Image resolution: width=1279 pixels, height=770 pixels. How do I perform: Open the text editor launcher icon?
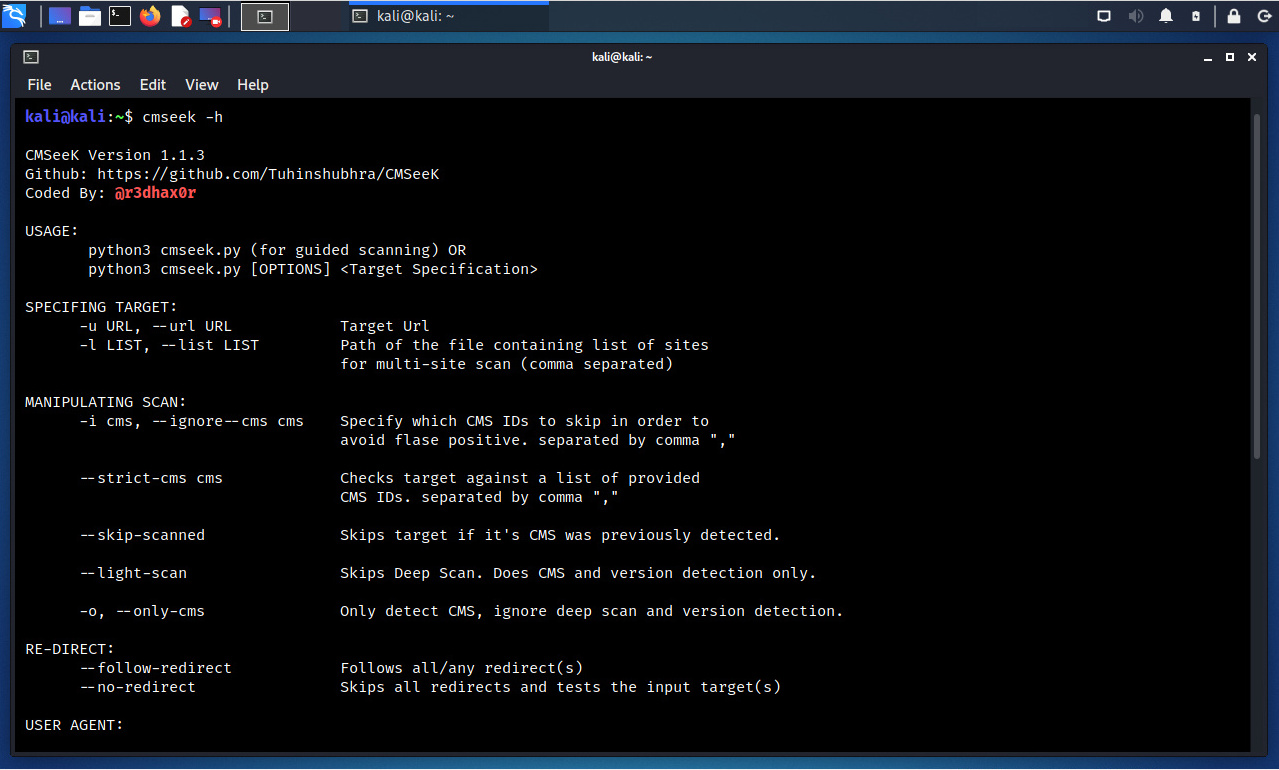click(180, 16)
